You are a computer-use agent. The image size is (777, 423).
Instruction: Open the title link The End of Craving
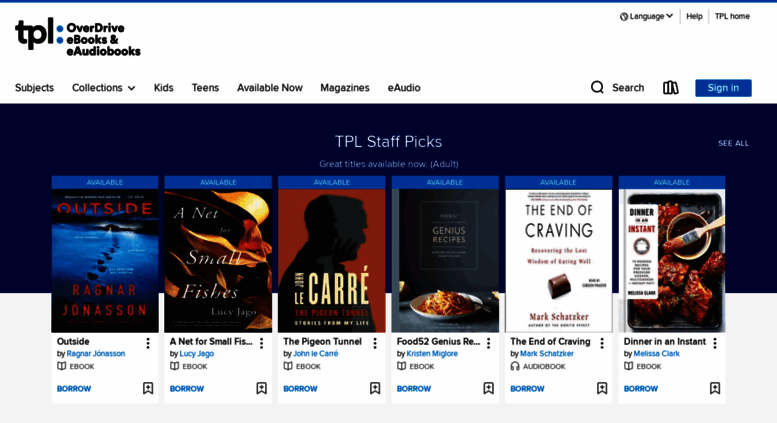[551, 341]
